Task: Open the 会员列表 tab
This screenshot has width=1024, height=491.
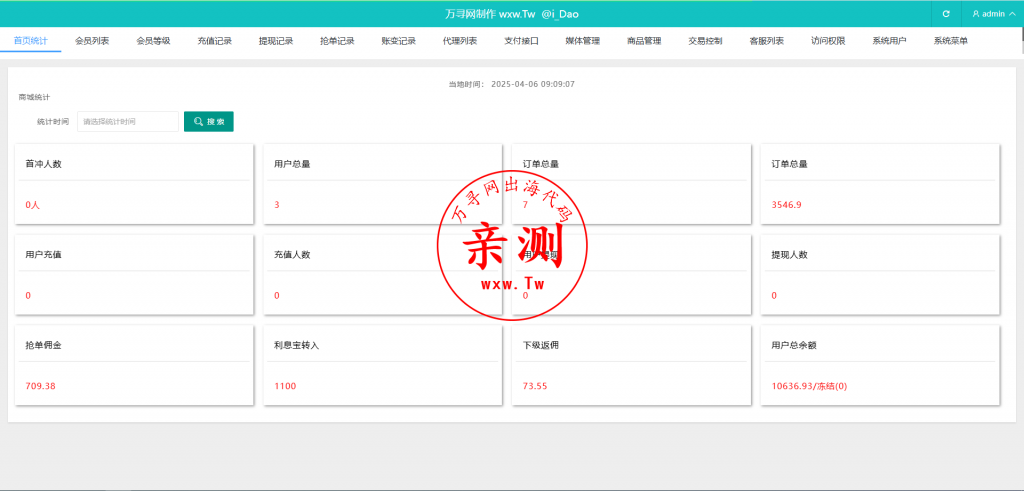Action: [x=92, y=40]
